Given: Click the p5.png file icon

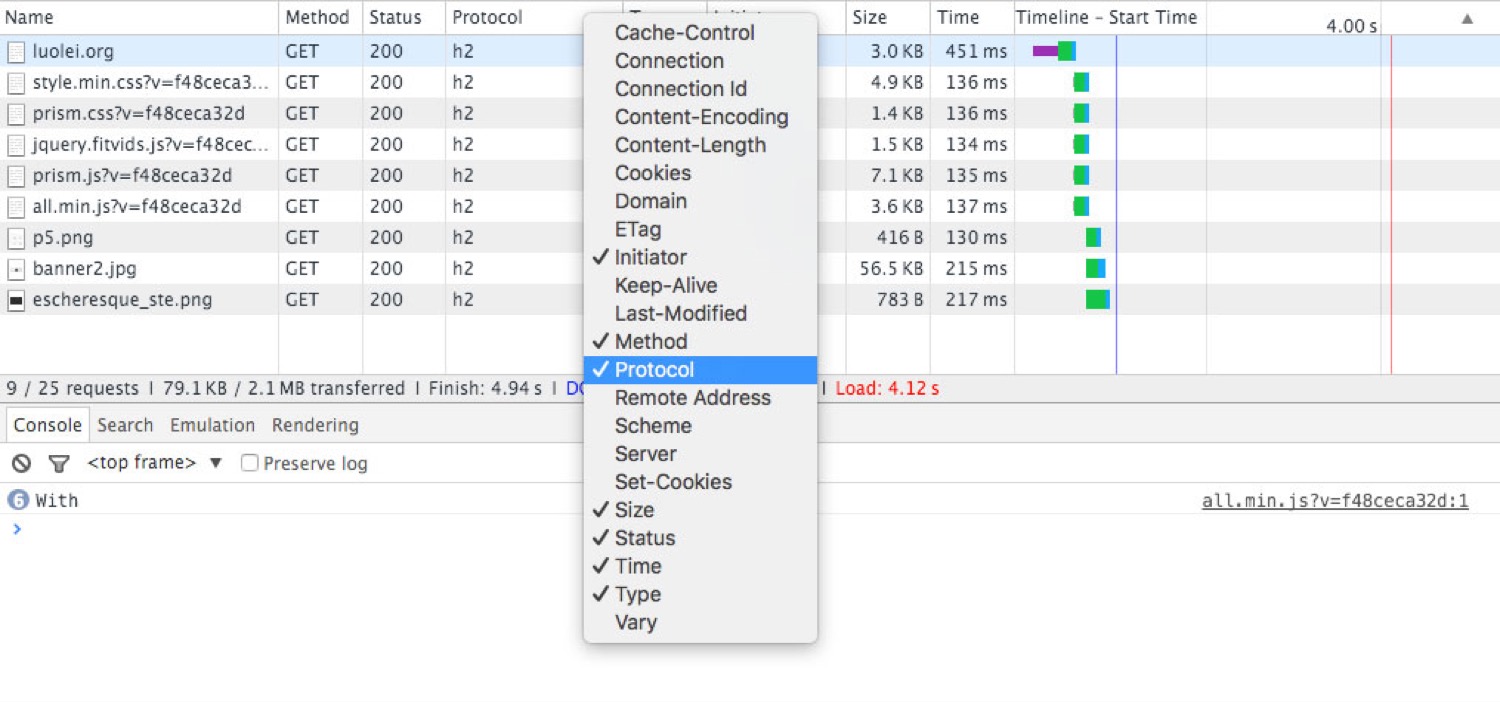Looking at the screenshot, I should tap(16, 238).
